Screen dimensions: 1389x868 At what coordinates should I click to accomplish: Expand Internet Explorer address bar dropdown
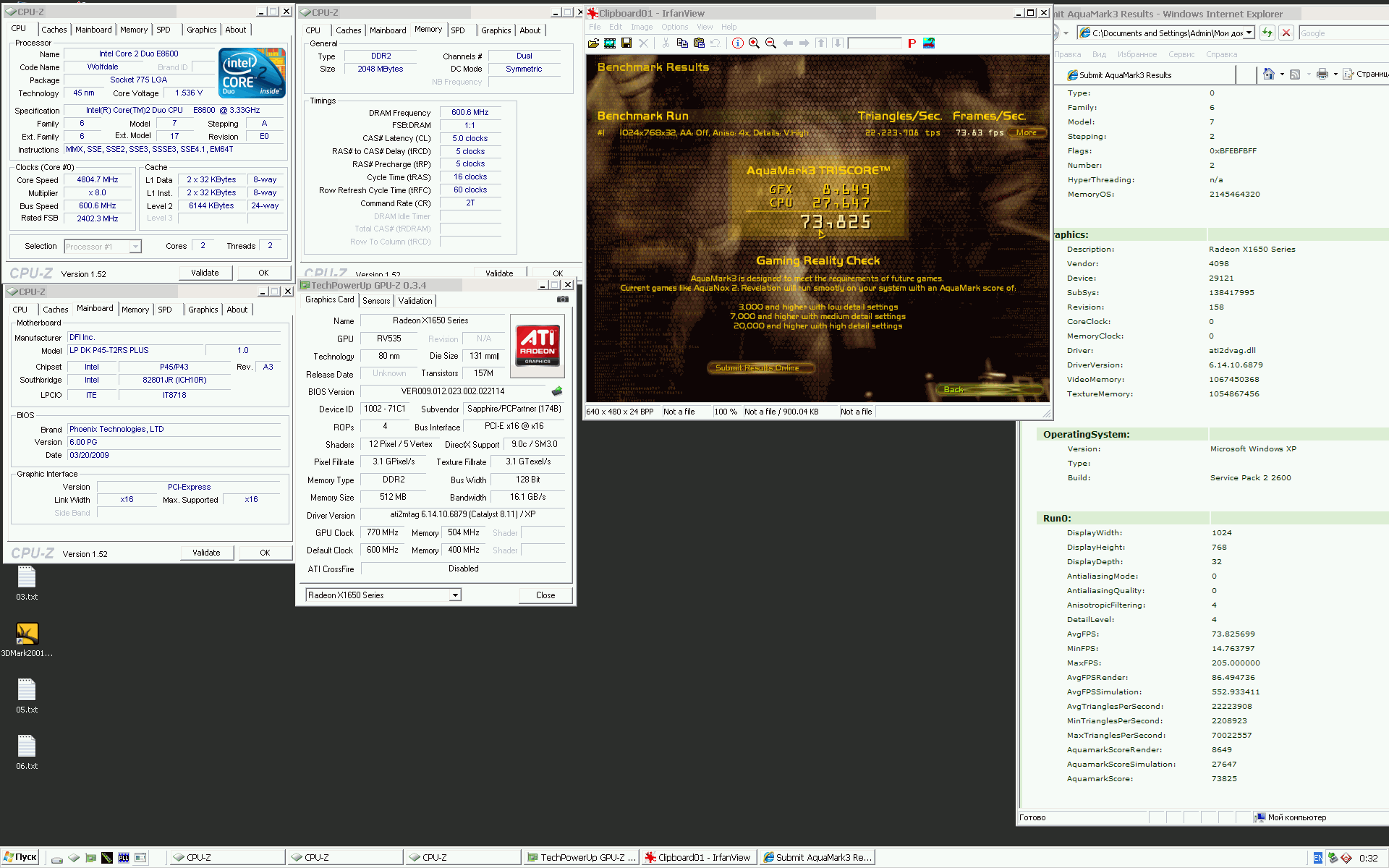point(1249,33)
